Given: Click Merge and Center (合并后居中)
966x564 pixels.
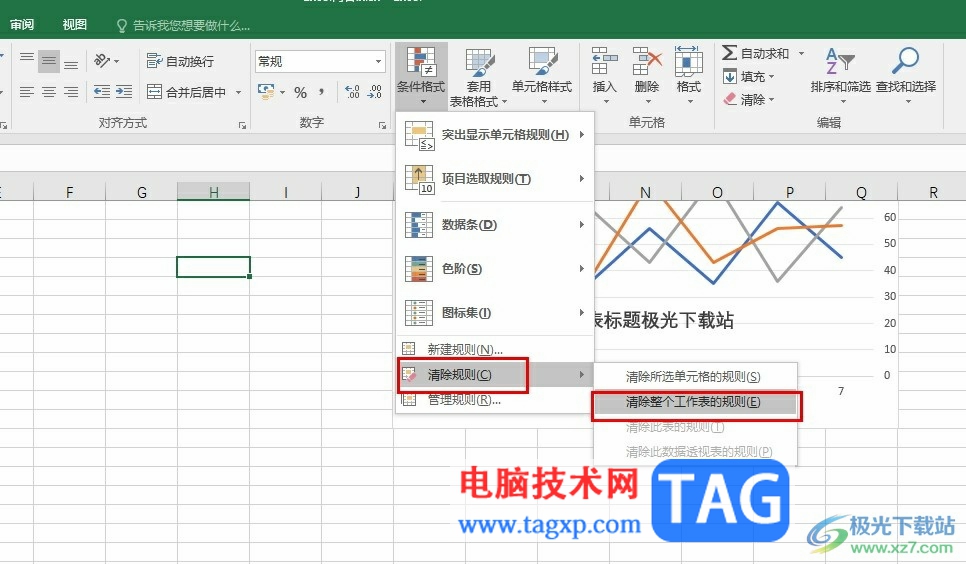Looking at the screenshot, I should [x=186, y=92].
